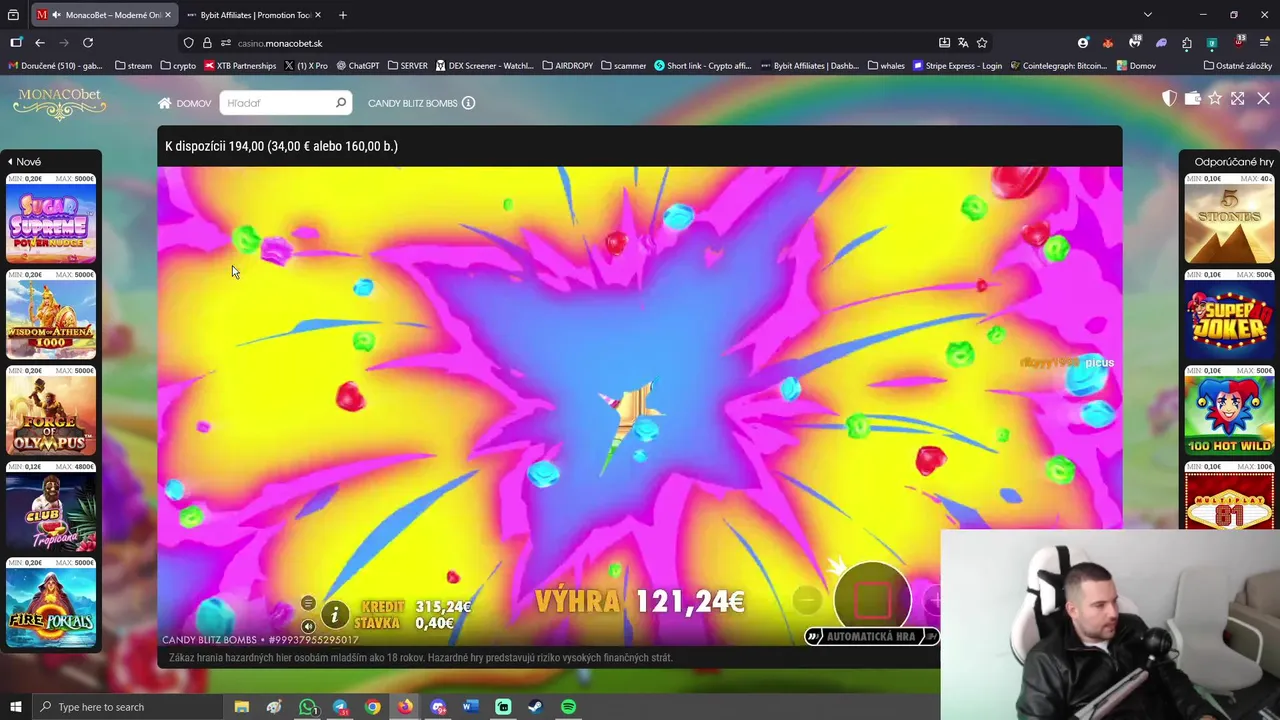The height and width of the screenshot is (720, 1280).
Task: Open the whales bookmarks folder
Action: tap(886, 66)
